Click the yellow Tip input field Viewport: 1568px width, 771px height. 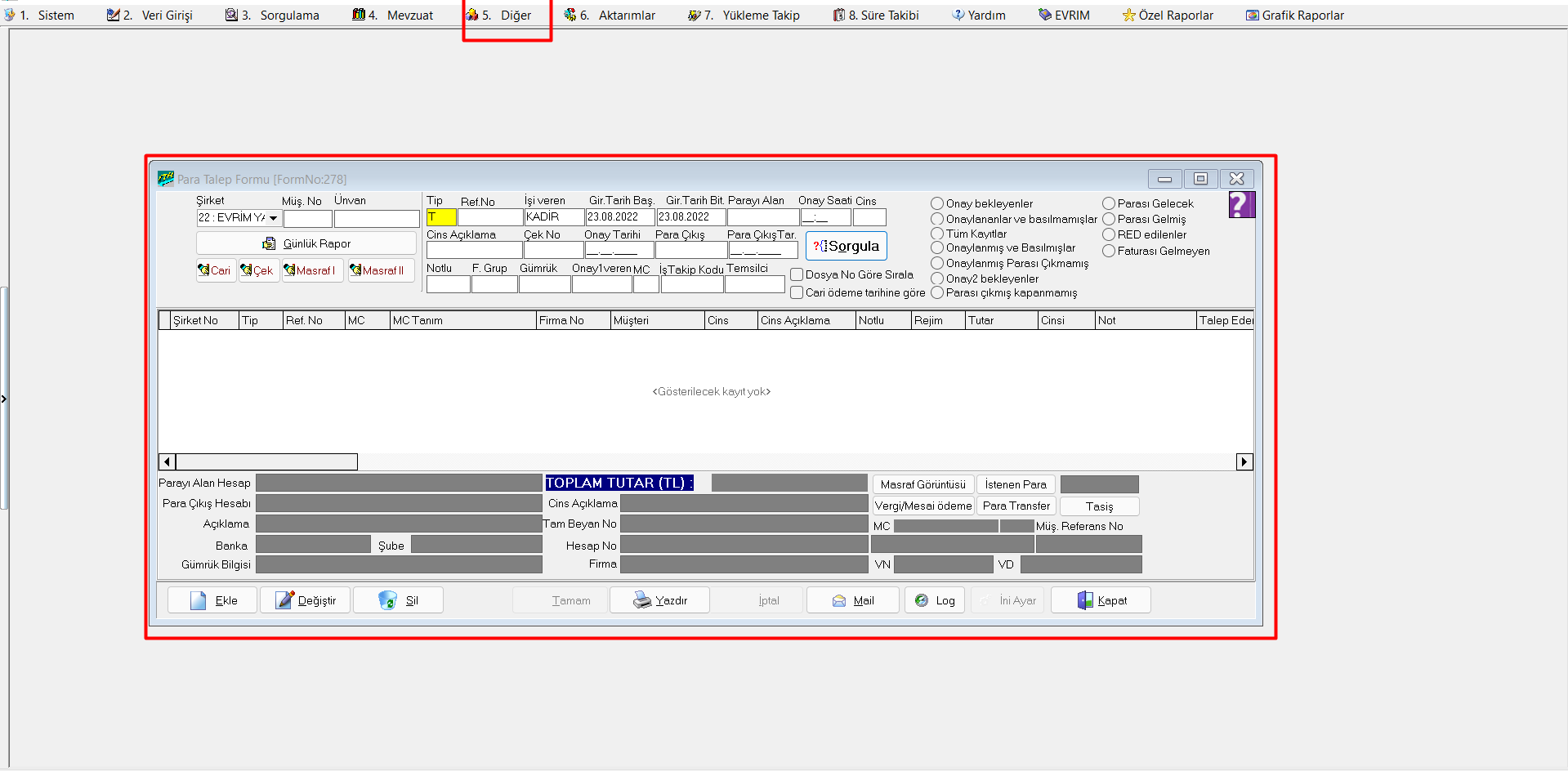coord(441,217)
